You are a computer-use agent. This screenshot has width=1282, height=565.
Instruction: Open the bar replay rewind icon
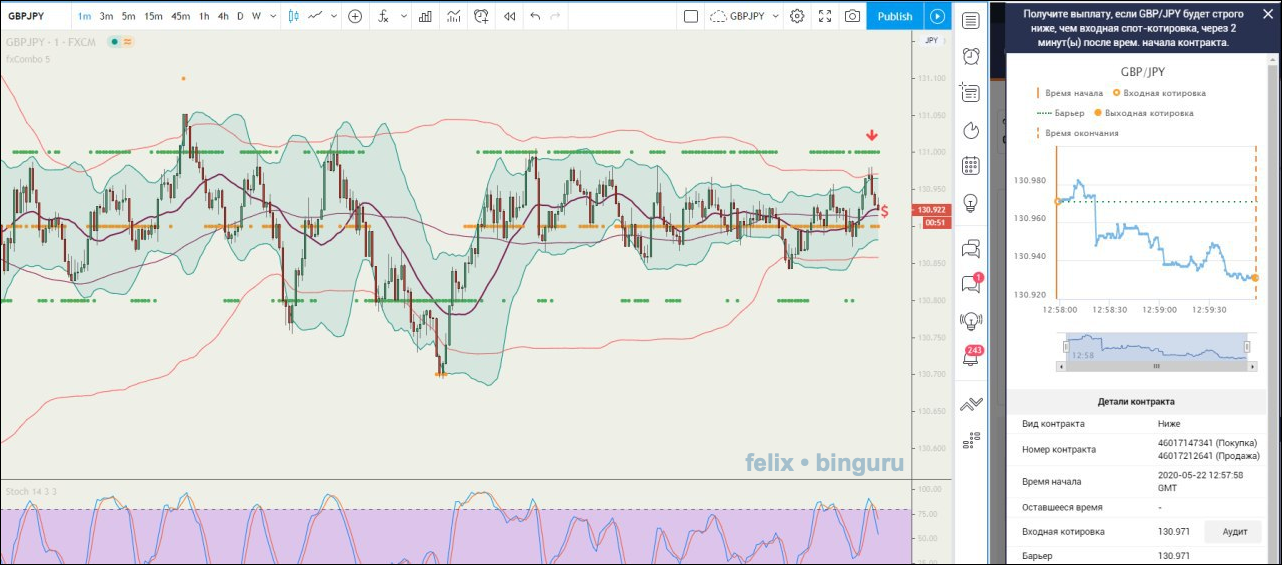click(x=510, y=16)
